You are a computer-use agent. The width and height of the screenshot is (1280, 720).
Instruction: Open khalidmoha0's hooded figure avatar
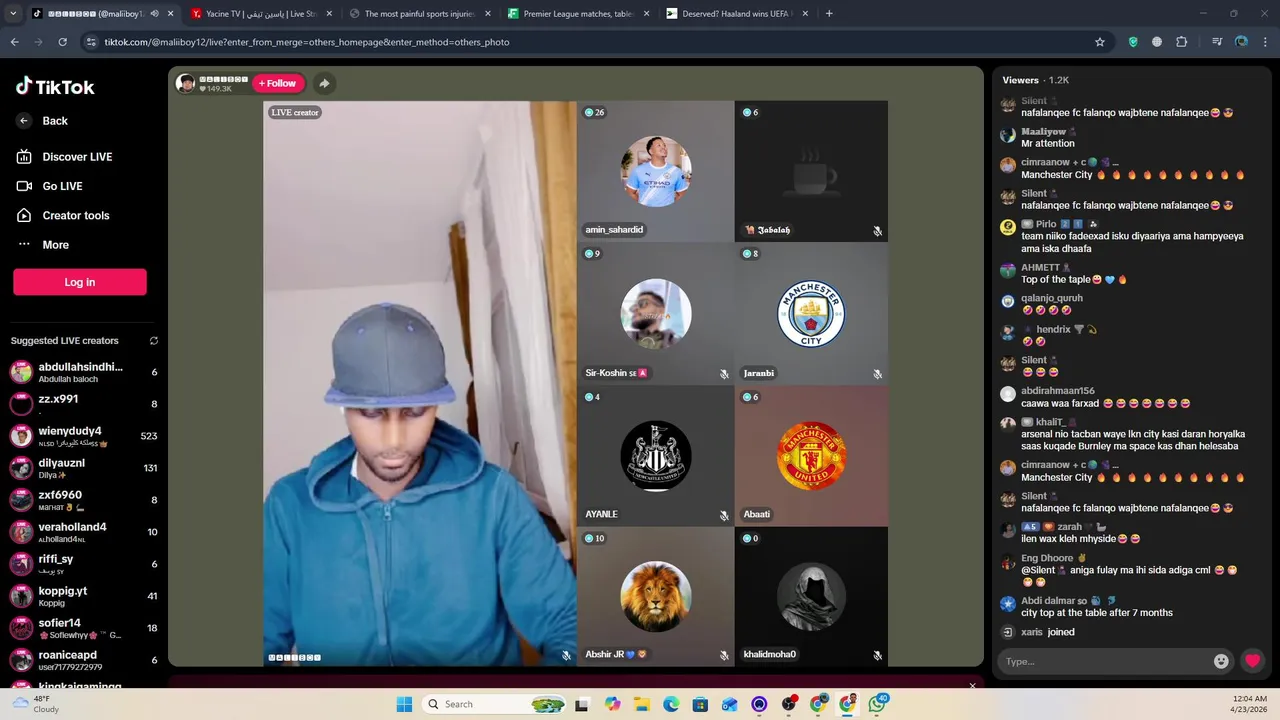tap(811, 597)
